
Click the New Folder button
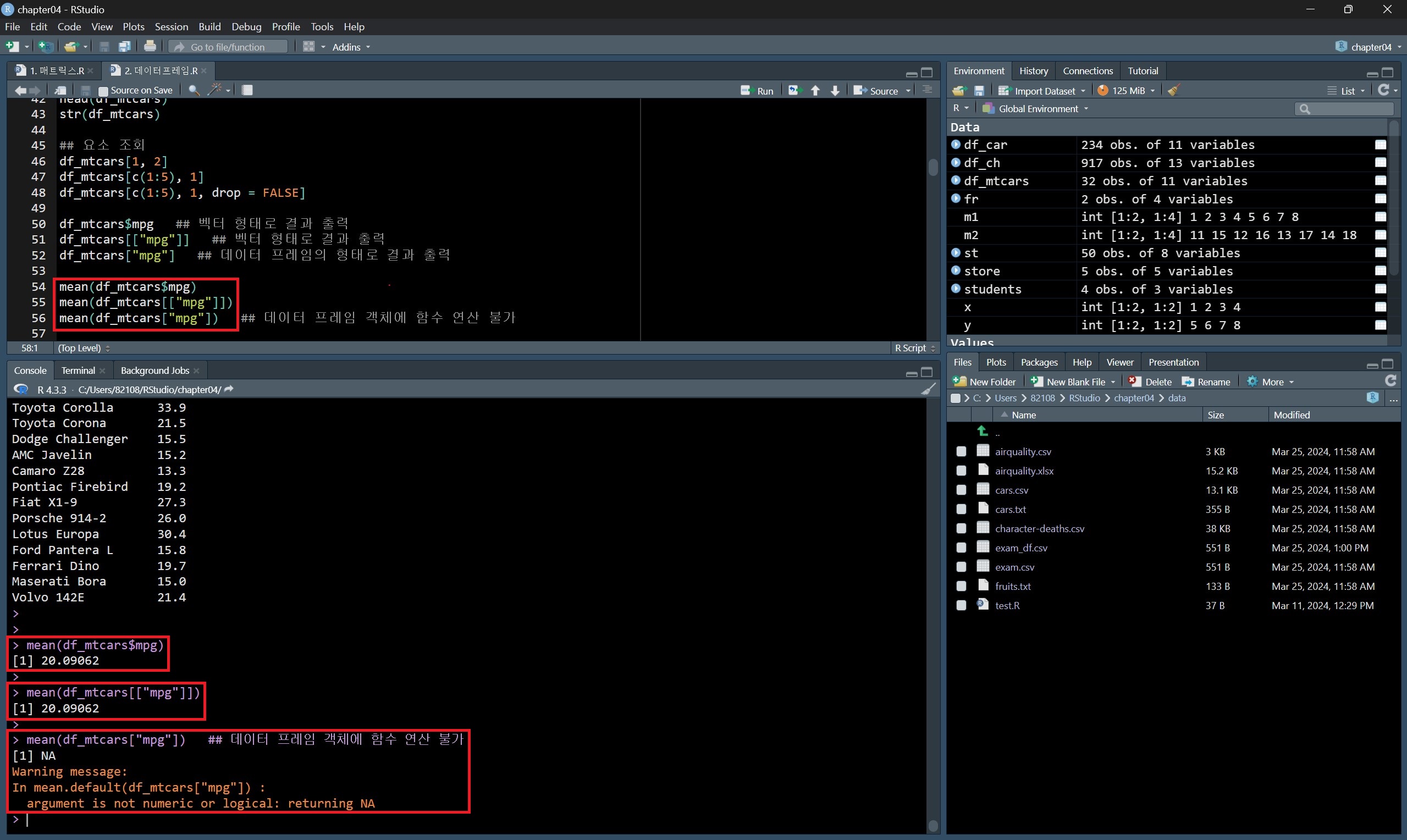(984, 382)
